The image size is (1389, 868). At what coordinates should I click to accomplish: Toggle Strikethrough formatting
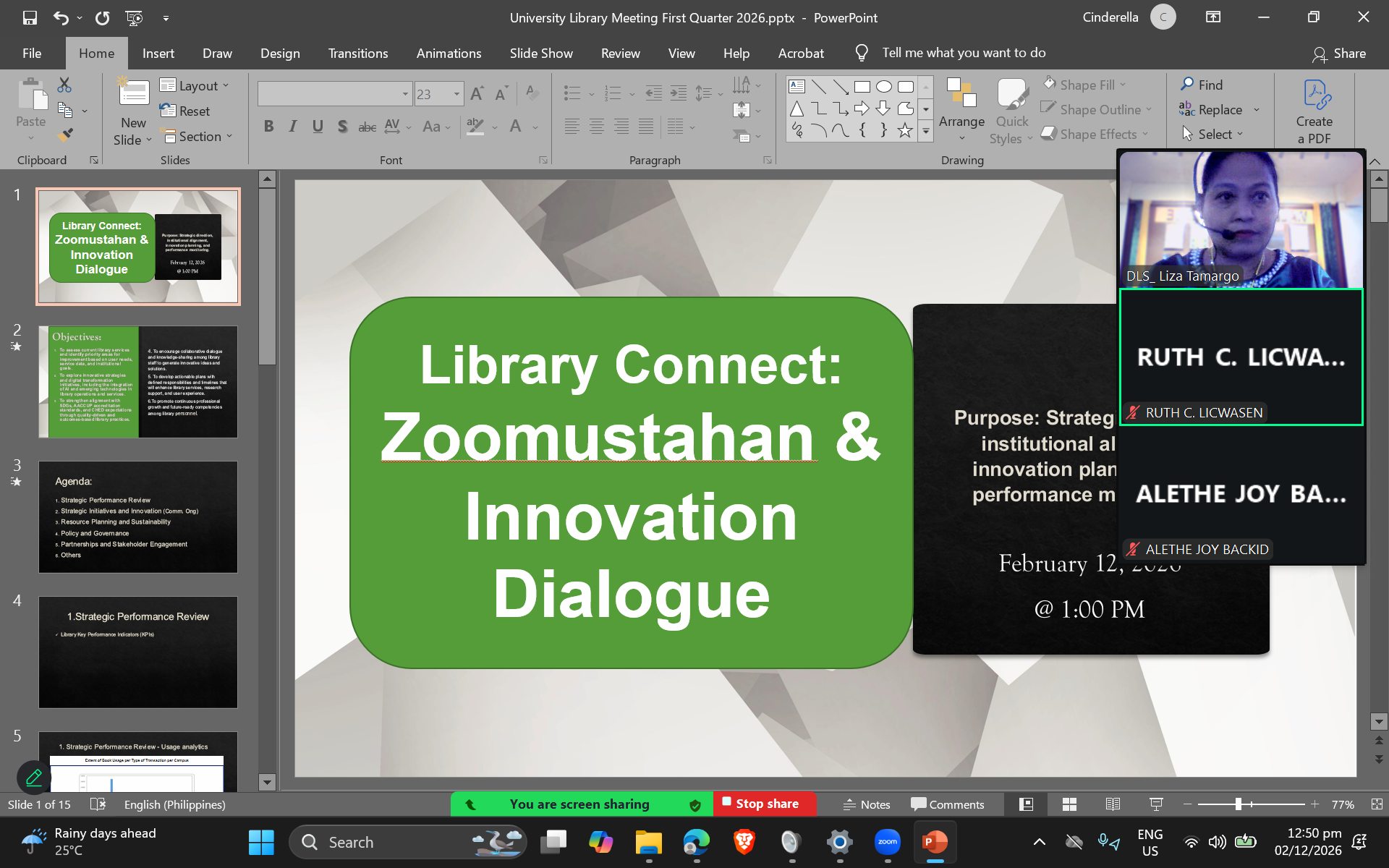click(368, 127)
